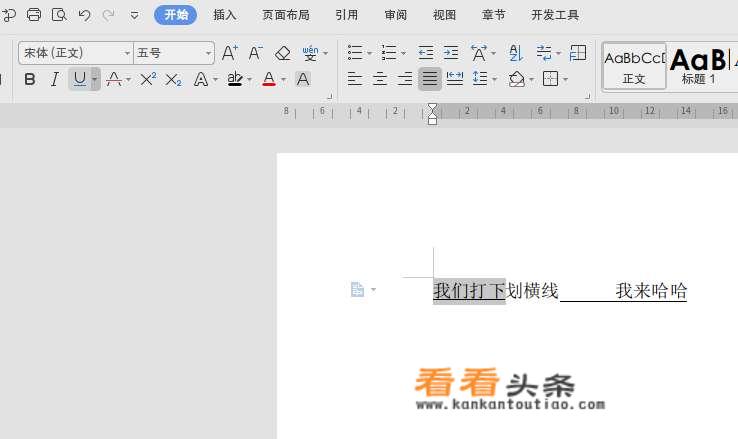The height and width of the screenshot is (439, 738).
Task: Click the borders icon
Action: pos(550,79)
